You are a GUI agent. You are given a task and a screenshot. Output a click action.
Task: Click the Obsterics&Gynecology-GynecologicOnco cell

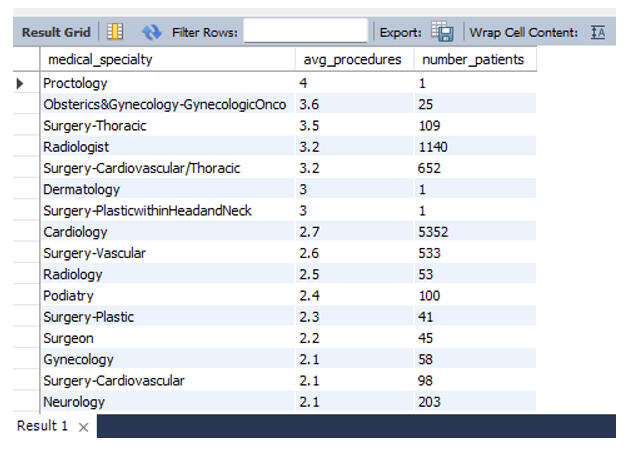(166, 105)
